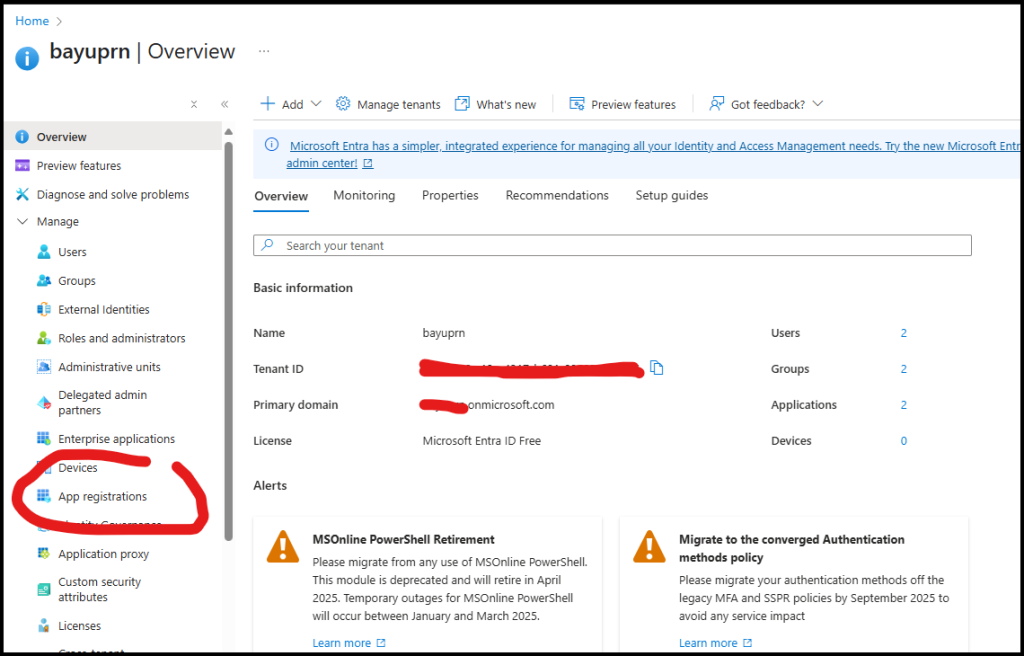
Task: Close the sidebar search with X
Action: [x=194, y=104]
